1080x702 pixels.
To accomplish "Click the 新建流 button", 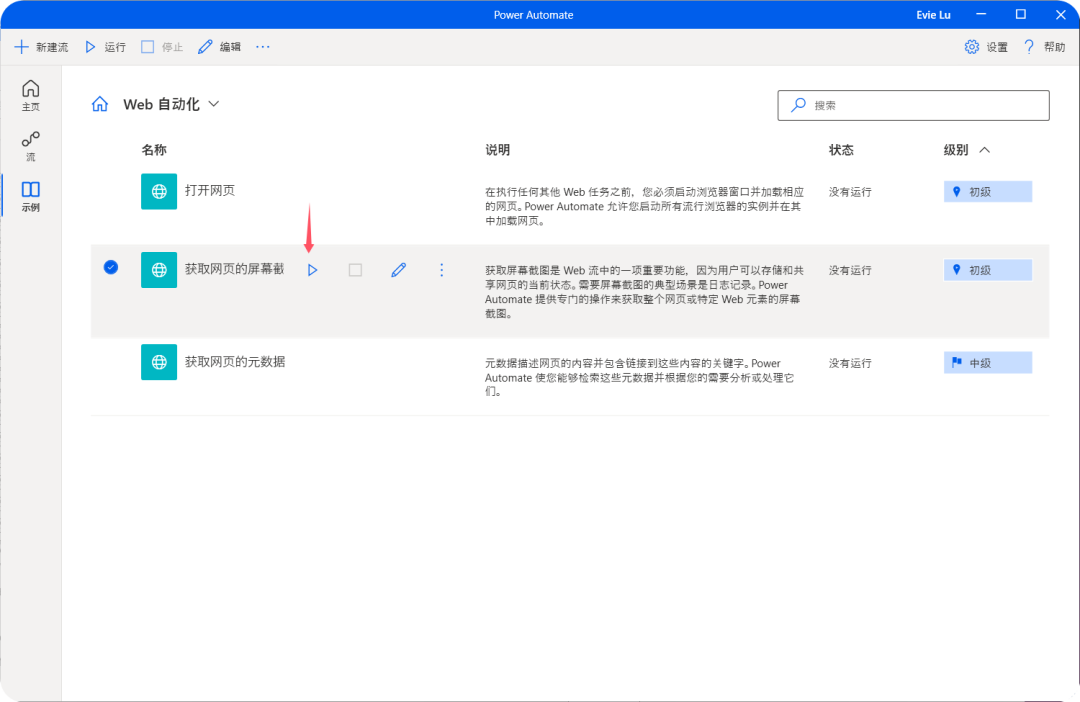I will pyautogui.click(x=41, y=47).
